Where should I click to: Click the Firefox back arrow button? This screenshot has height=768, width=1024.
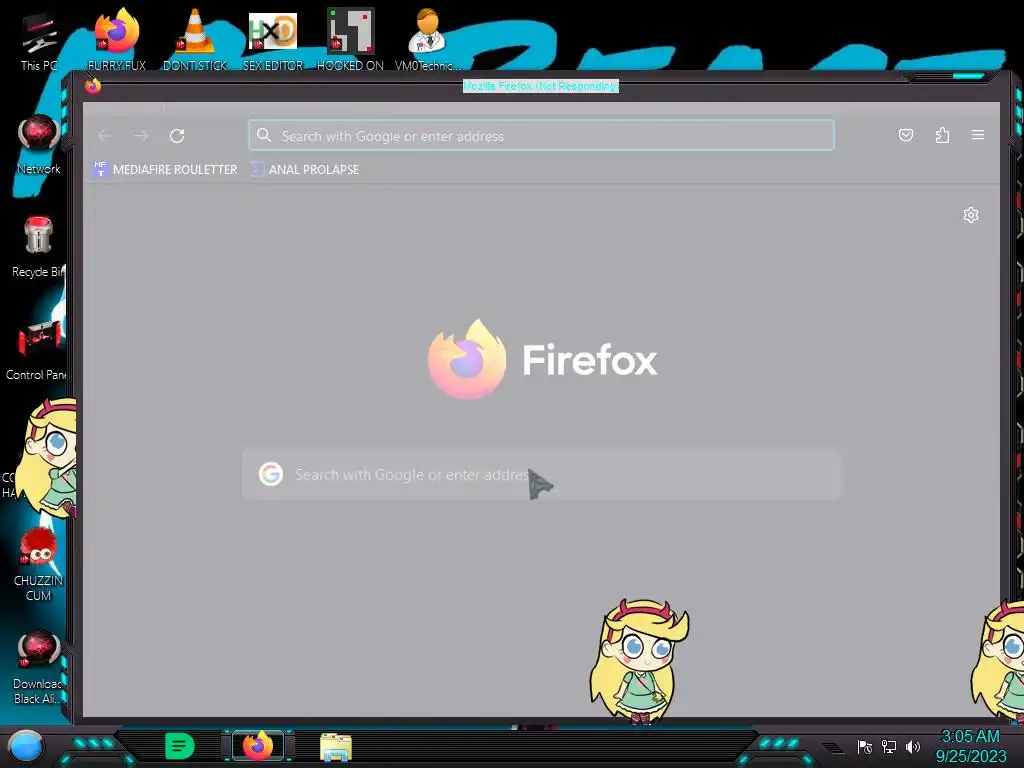click(104, 136)
